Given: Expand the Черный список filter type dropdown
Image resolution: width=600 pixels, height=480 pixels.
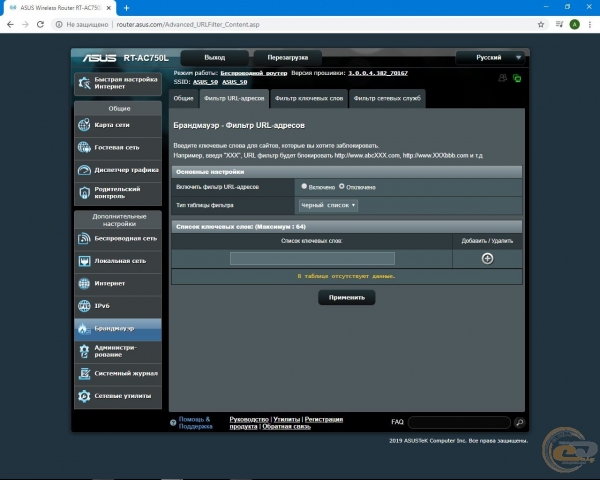Looking at the screenshot, I should [328, 205].
